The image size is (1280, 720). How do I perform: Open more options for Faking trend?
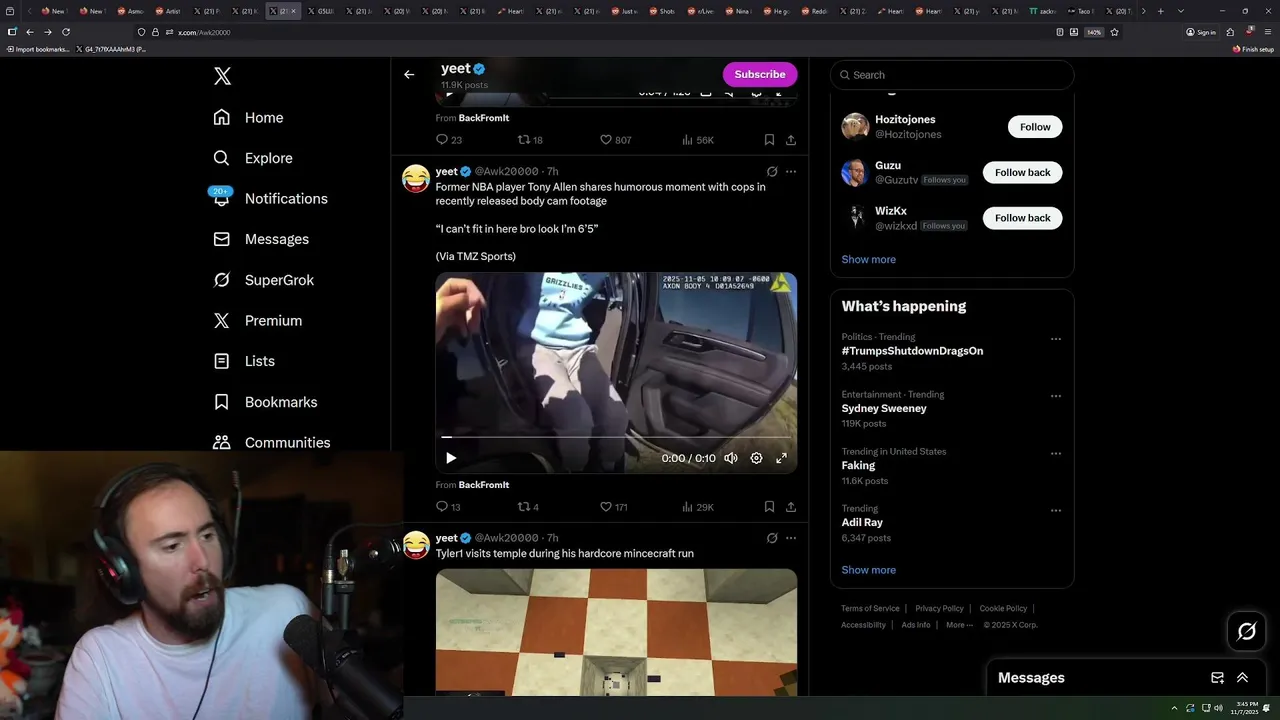[x=1055, y=453]
